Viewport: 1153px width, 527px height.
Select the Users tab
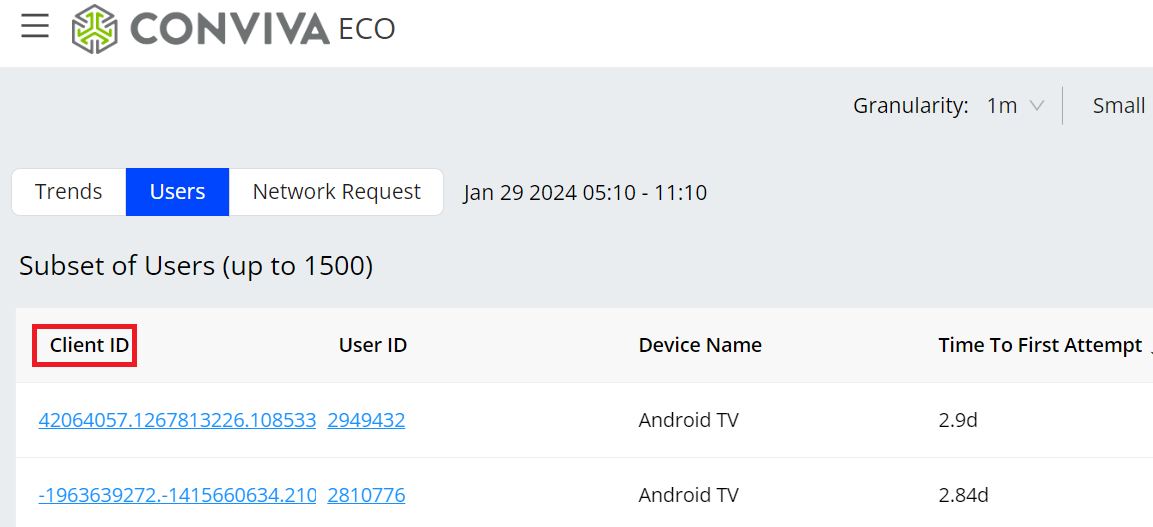point(177,192)
